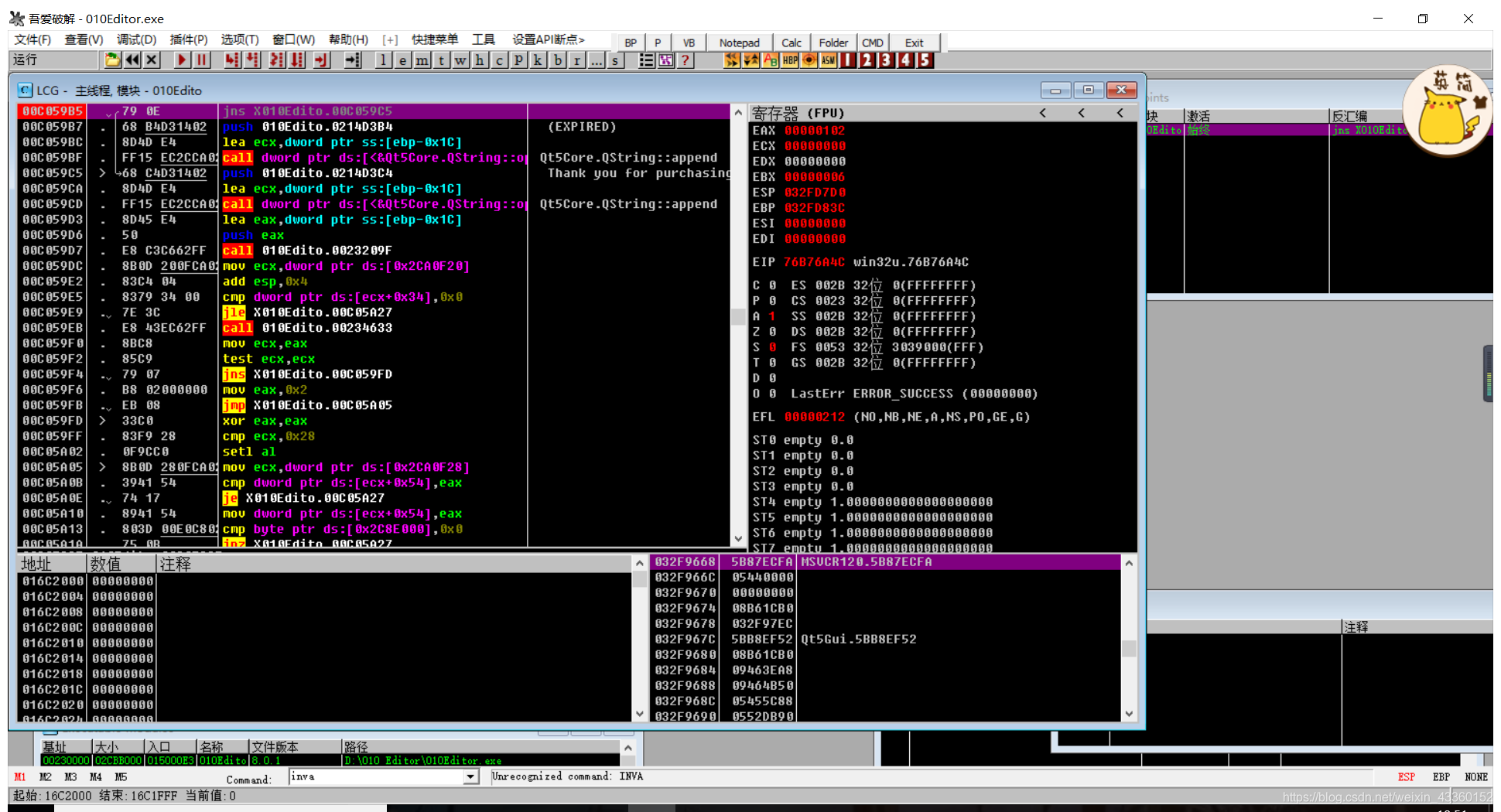The height and width of the screenshot is (812, 1501).
Task: Click the M1 memory tab
Action: (x=20, y=777)
